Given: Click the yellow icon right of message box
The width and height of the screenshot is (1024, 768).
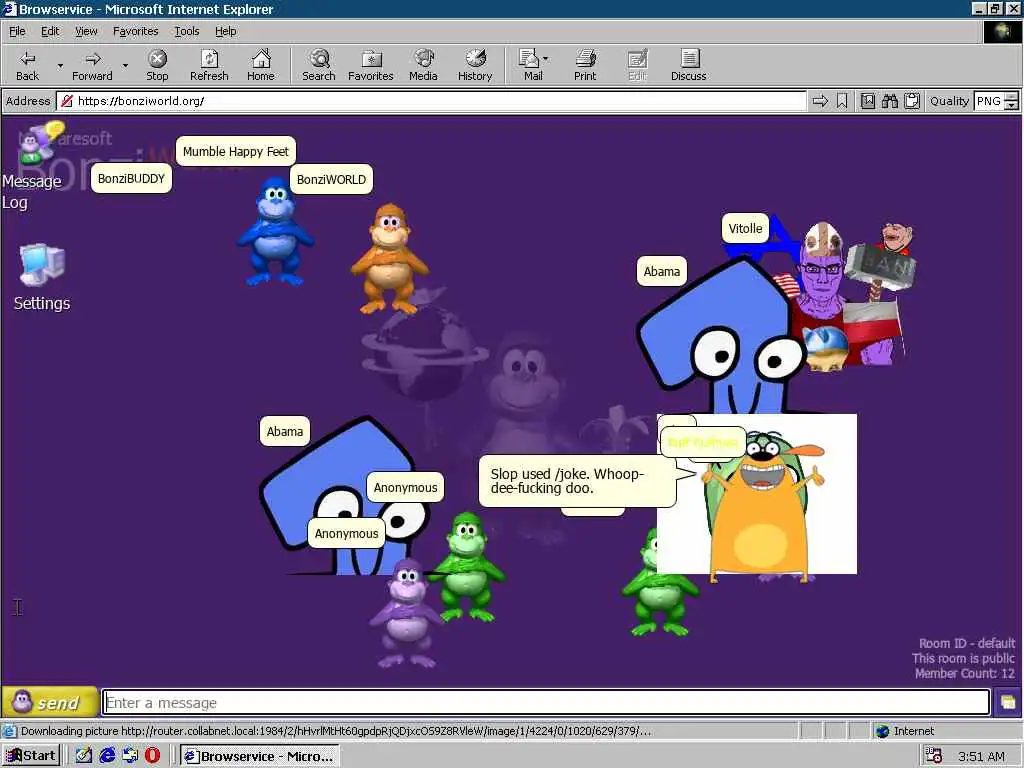Looking at the screenshot, I should pyautogui.click(x=1008, y=703).
